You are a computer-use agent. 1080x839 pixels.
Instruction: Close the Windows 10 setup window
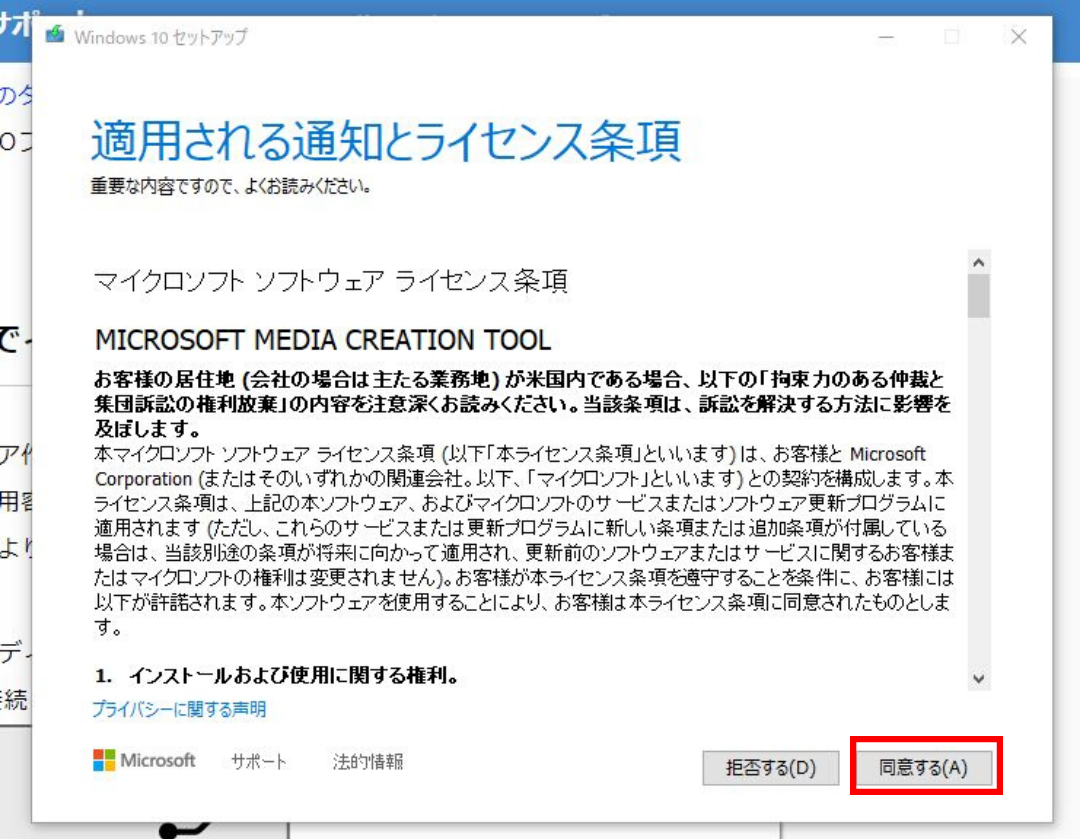(x=1019, y=37)
